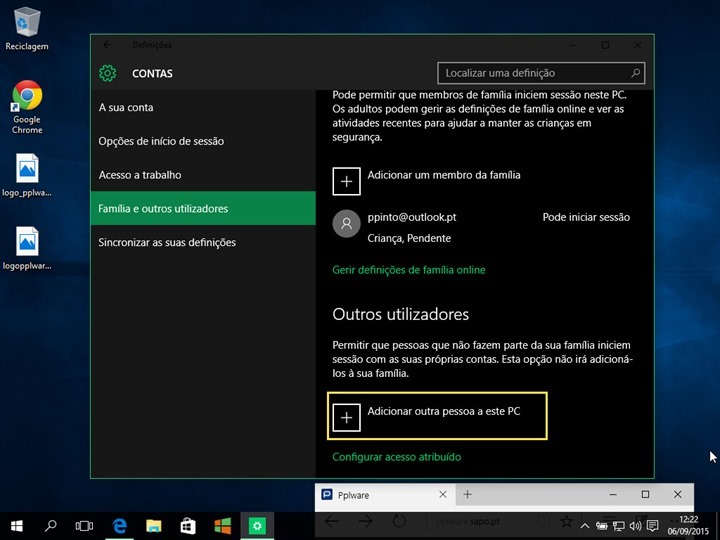
Task: Open taskbar search magnifier
Action: pos(51,526)
